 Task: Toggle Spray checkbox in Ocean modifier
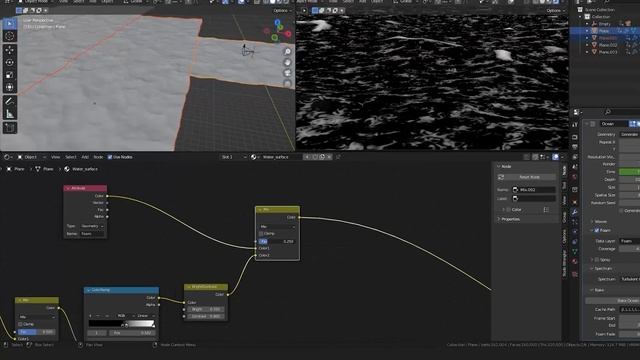597,260
